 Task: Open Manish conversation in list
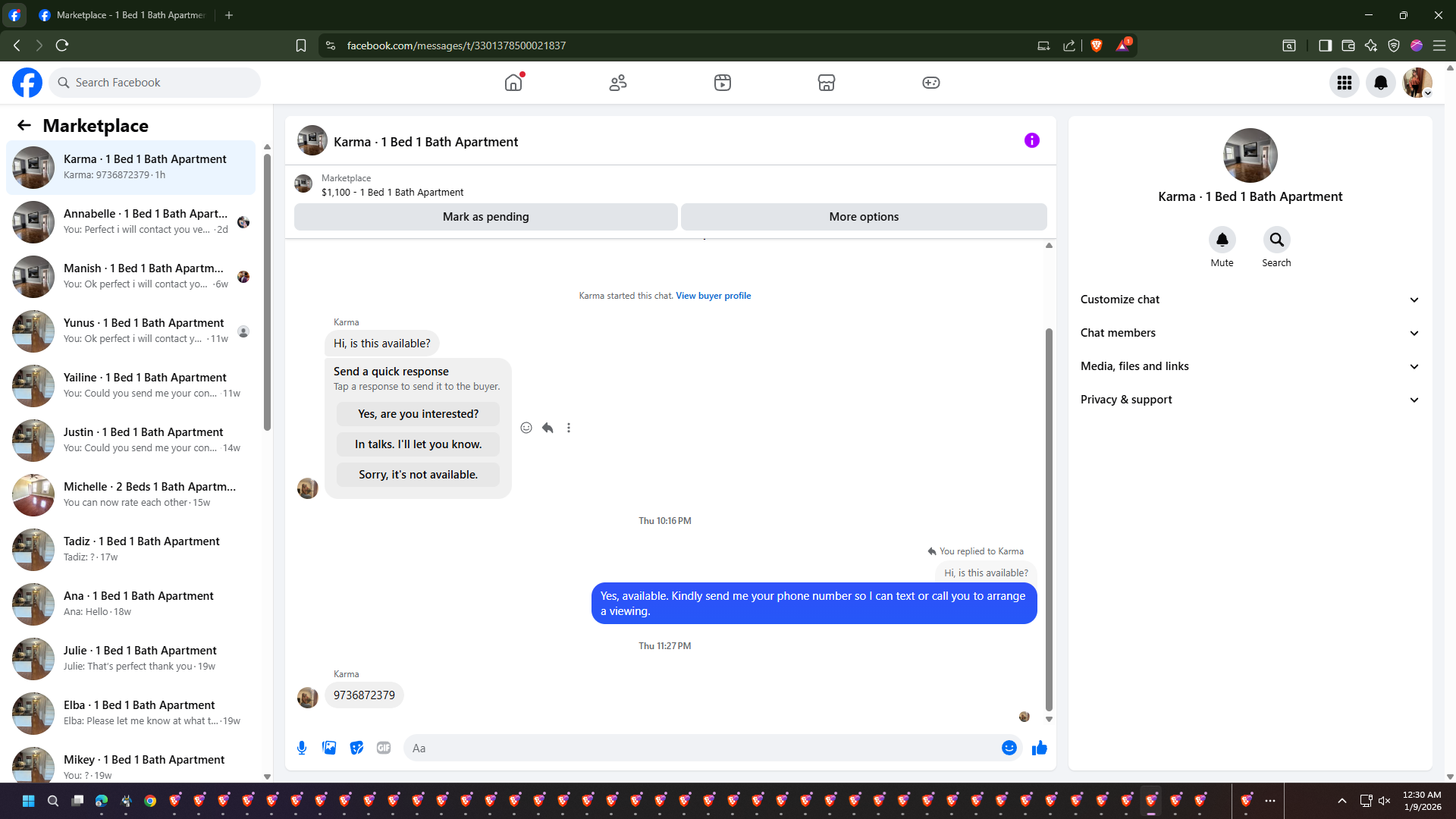tap(131, 277)
